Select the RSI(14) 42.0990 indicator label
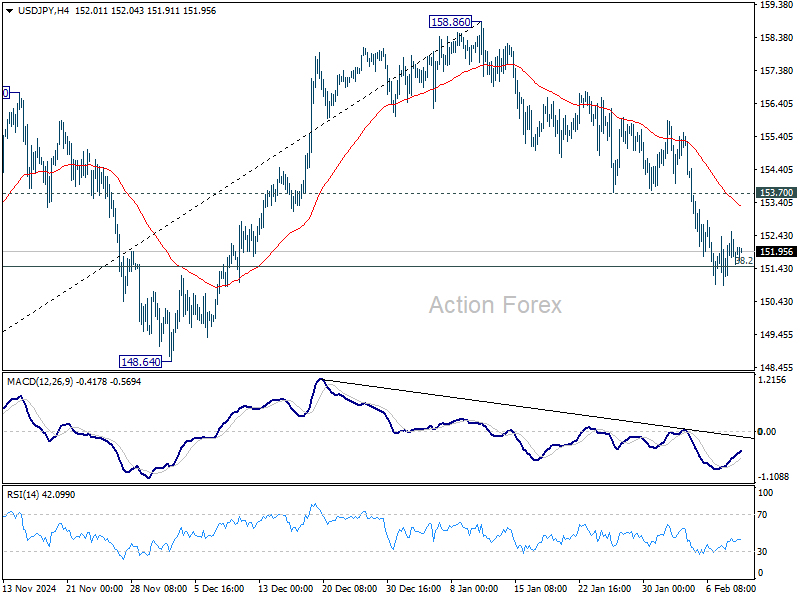This screenshot has height=600, width=800. point(40,494)
